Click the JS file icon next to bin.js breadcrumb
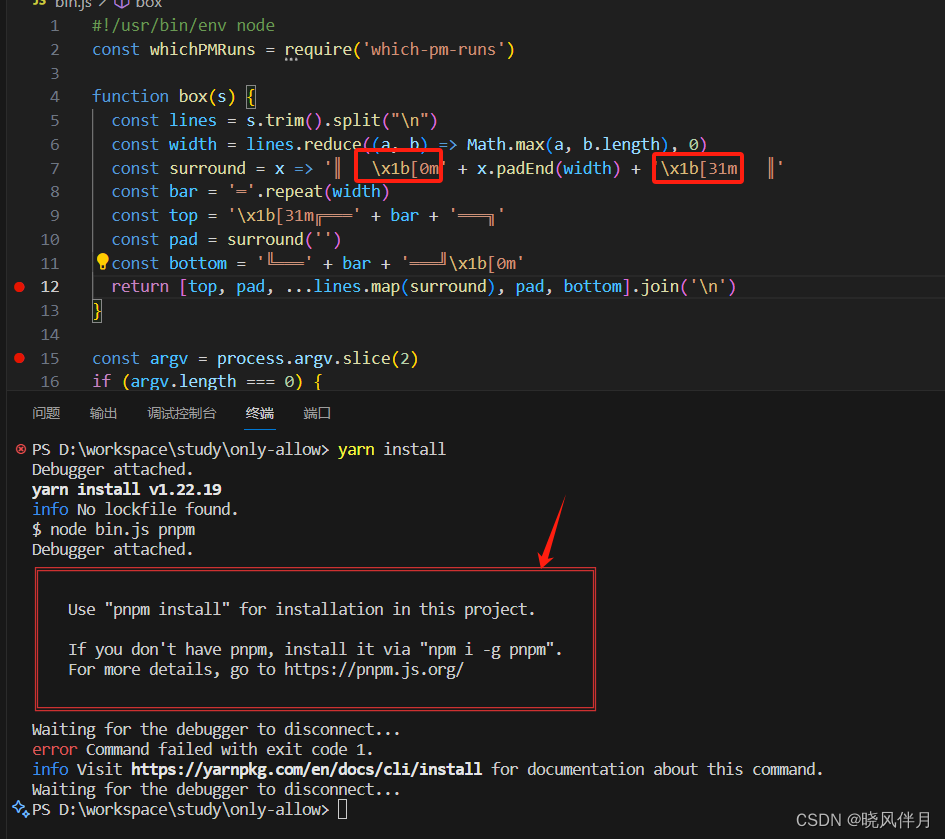945x839 pixels. [x=39, y=5]
